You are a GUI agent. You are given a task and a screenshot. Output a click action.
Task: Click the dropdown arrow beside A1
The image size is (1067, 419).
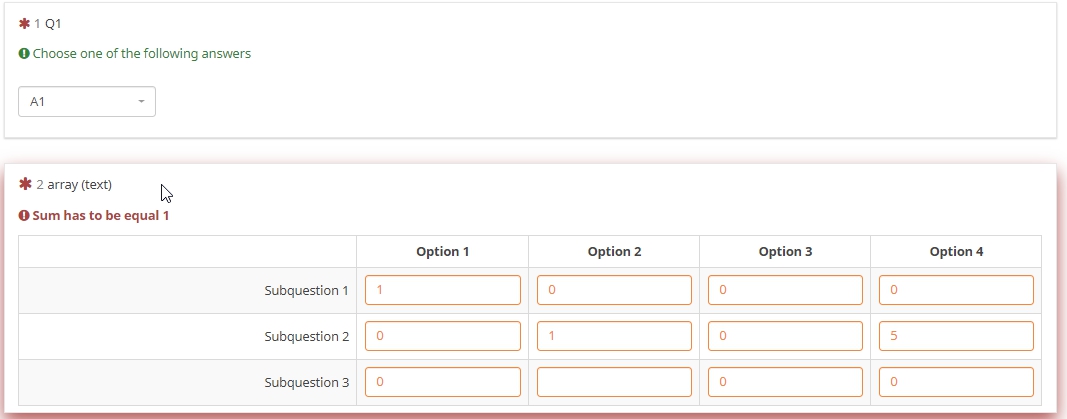pos(141,101)
